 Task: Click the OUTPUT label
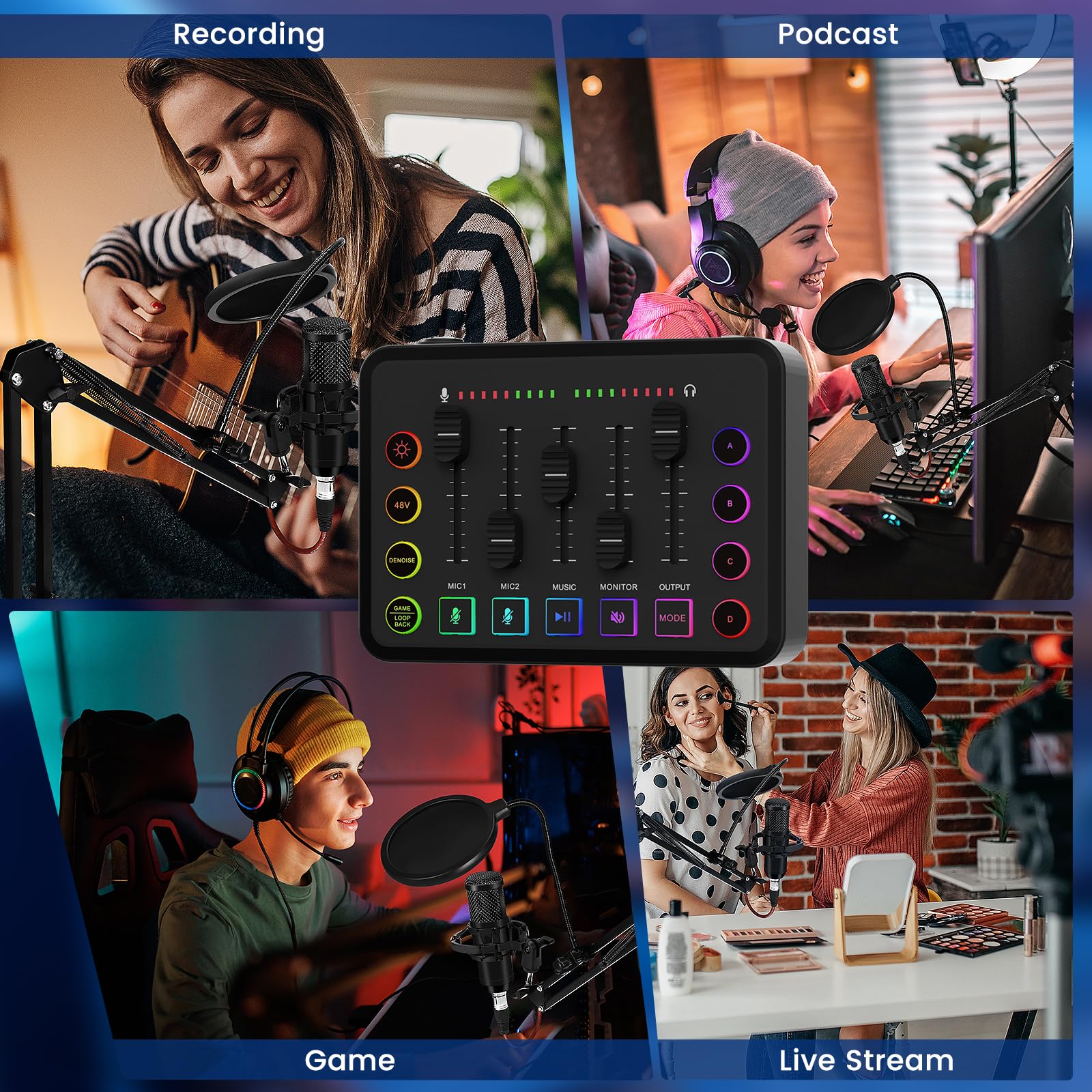pos(674,587)
